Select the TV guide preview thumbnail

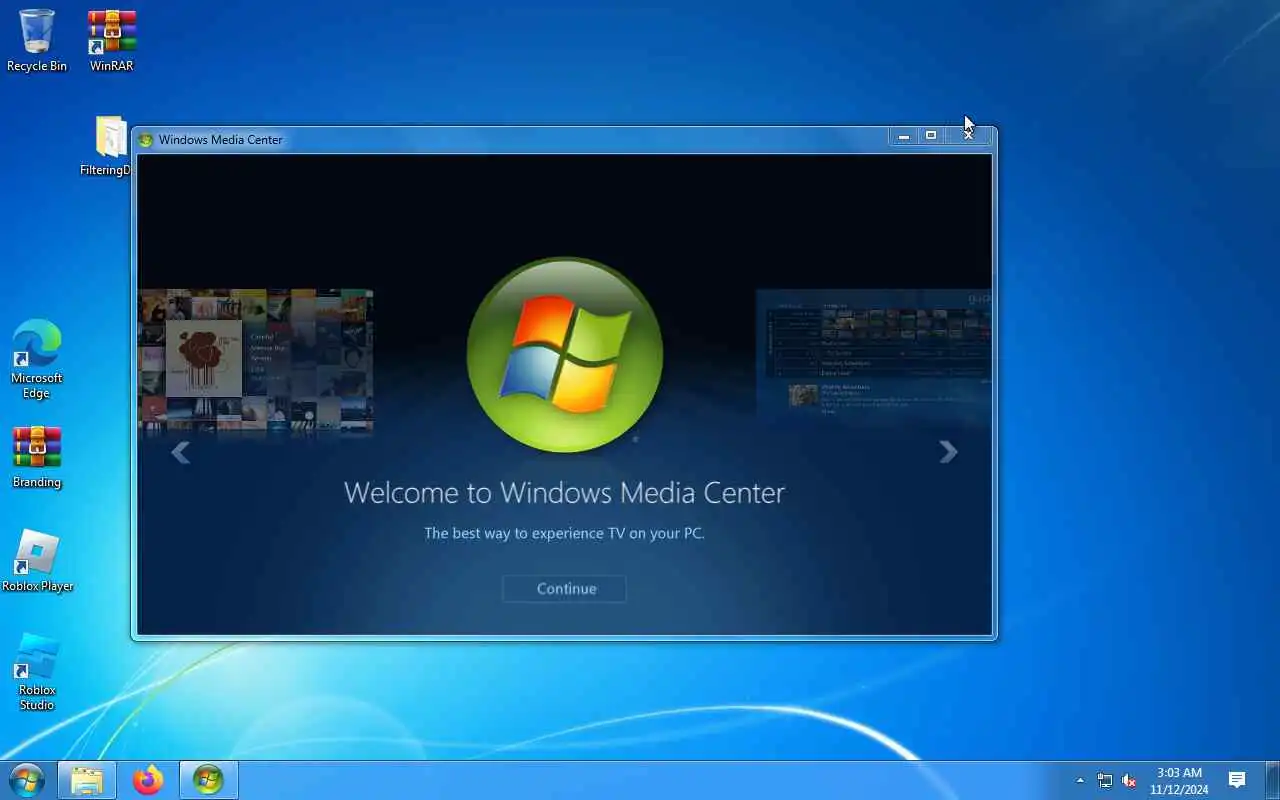pos(874,355)
